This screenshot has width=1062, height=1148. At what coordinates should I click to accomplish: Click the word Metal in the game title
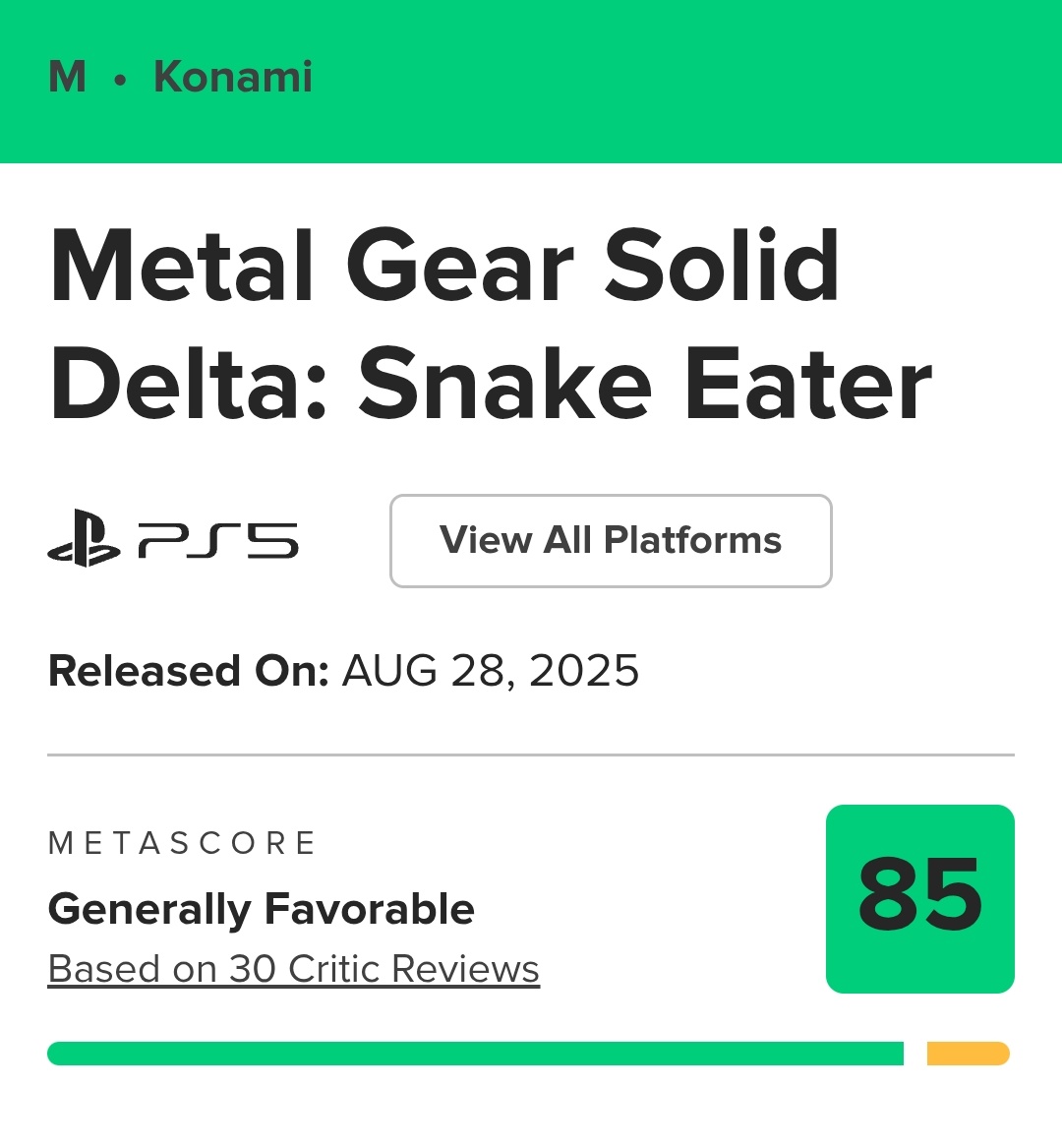point(182,267)
